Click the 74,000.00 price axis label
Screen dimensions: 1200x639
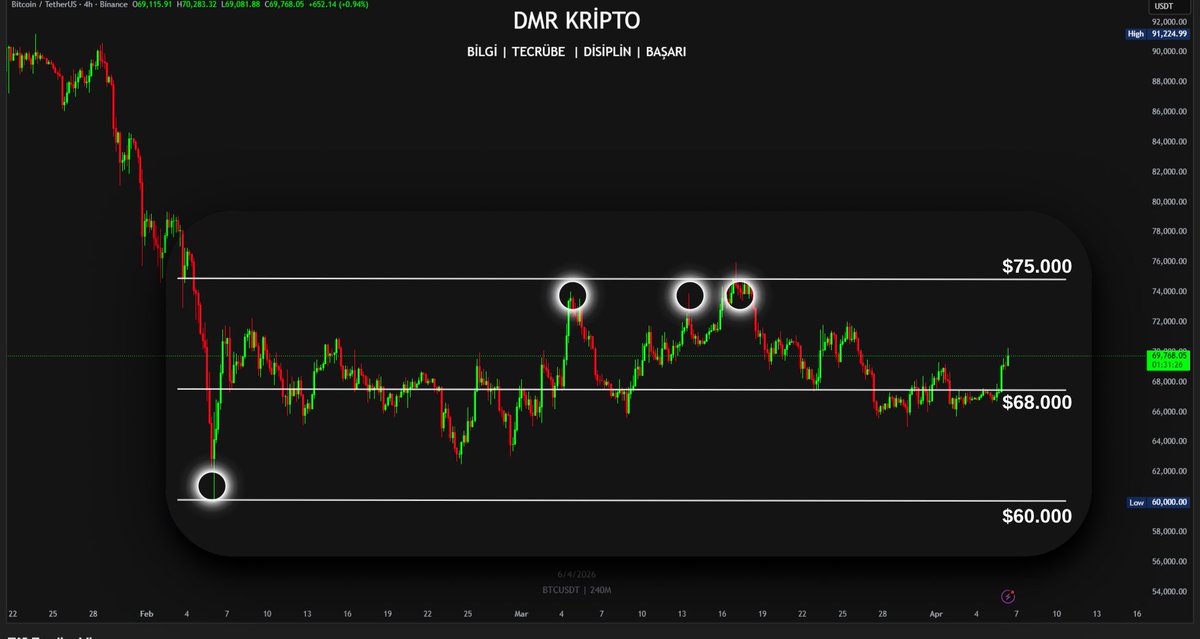coord(1169,292)
